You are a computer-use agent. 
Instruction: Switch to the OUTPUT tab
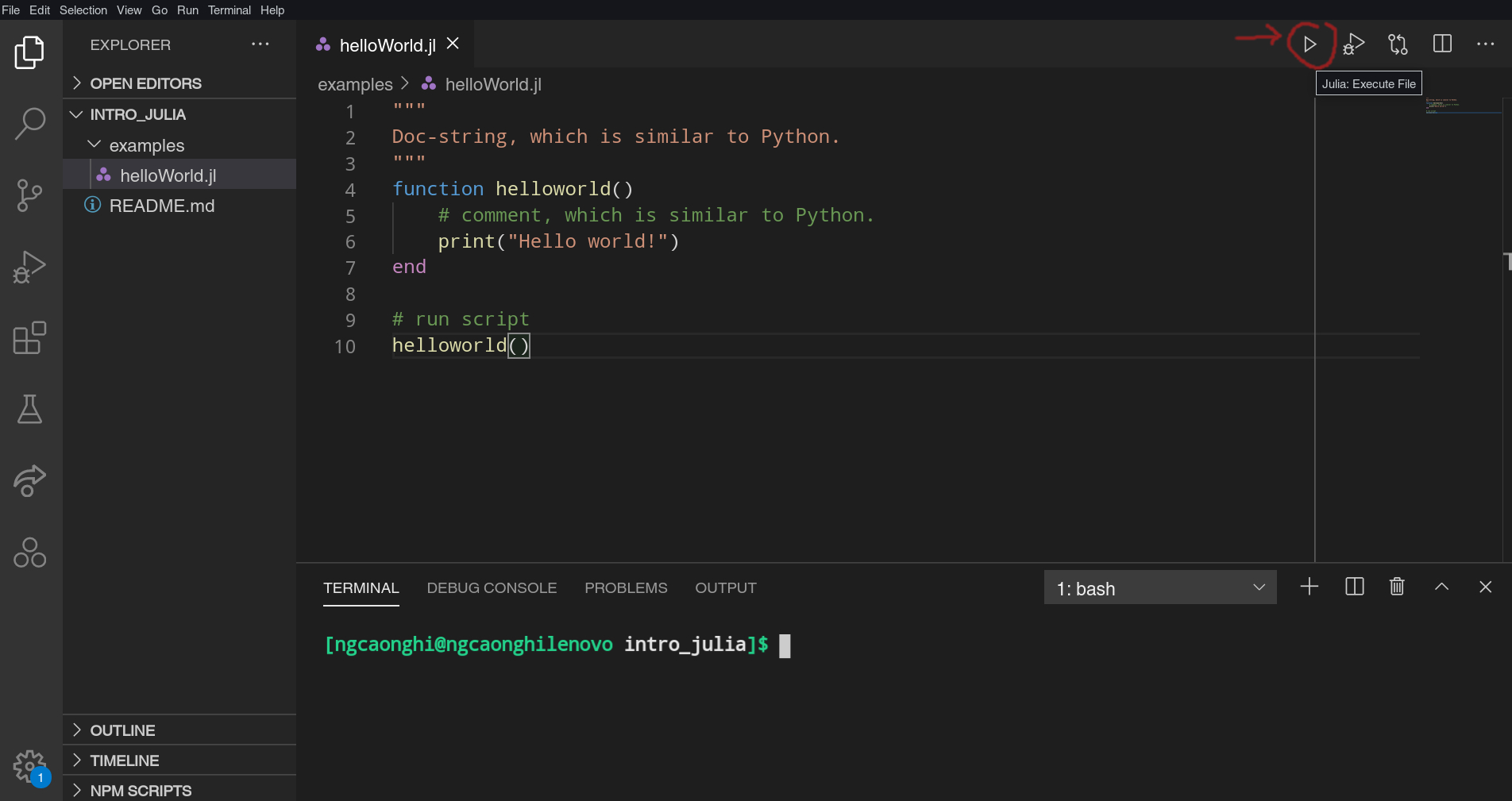coord(726,588)
